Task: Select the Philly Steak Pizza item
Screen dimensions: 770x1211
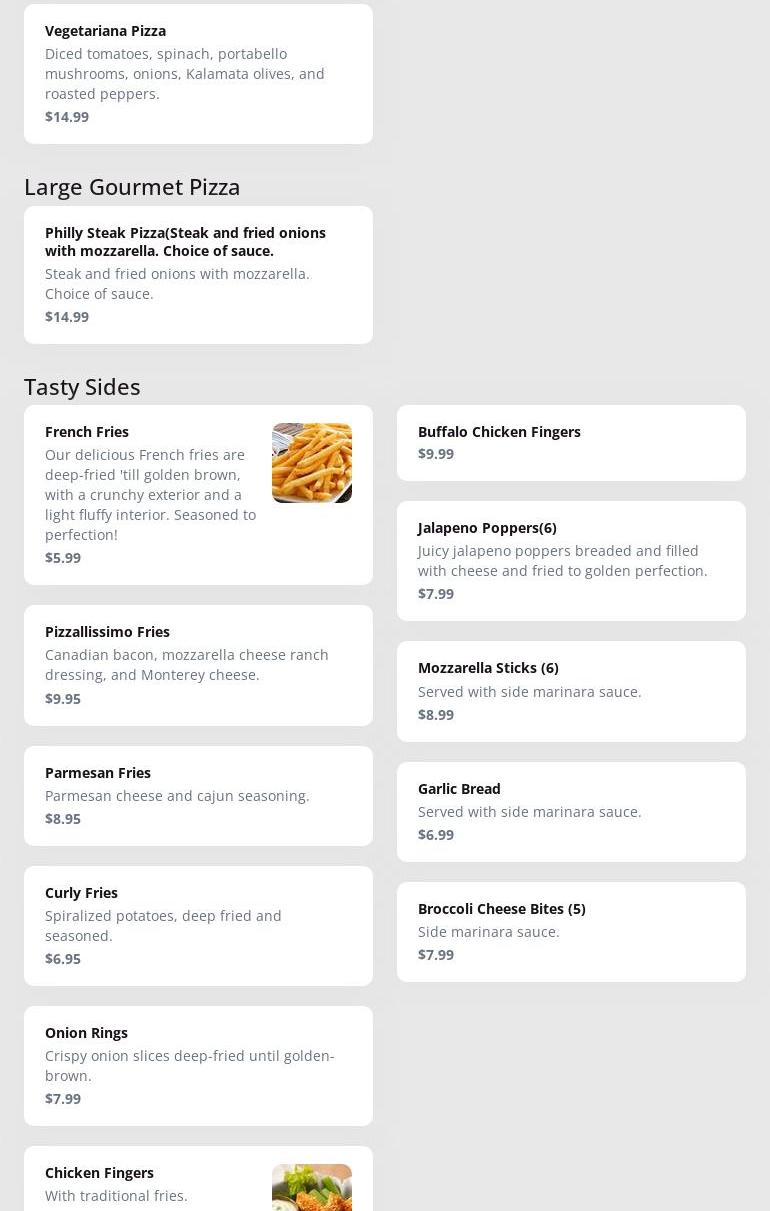Action: coord(198,274)
